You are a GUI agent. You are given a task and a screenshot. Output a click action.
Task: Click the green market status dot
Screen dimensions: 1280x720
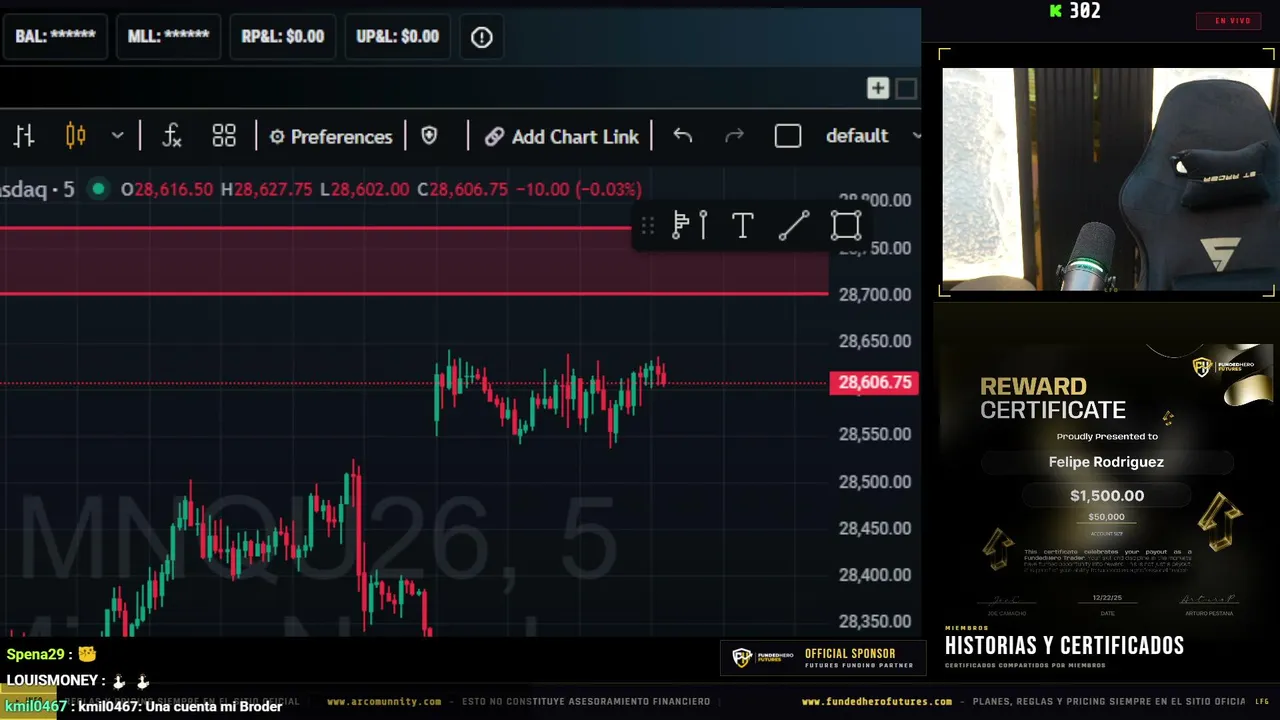point(98,189)
